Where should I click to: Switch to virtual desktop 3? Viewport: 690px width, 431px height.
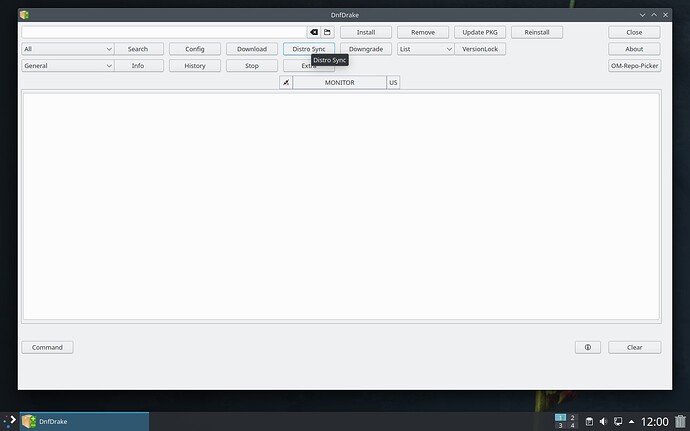coord(560,425)
